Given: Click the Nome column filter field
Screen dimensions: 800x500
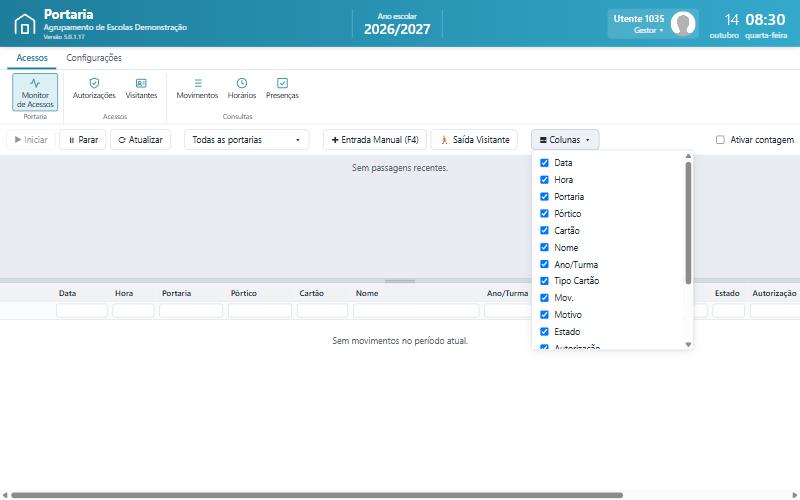Looking at the screenshot, I should point(416,310).
